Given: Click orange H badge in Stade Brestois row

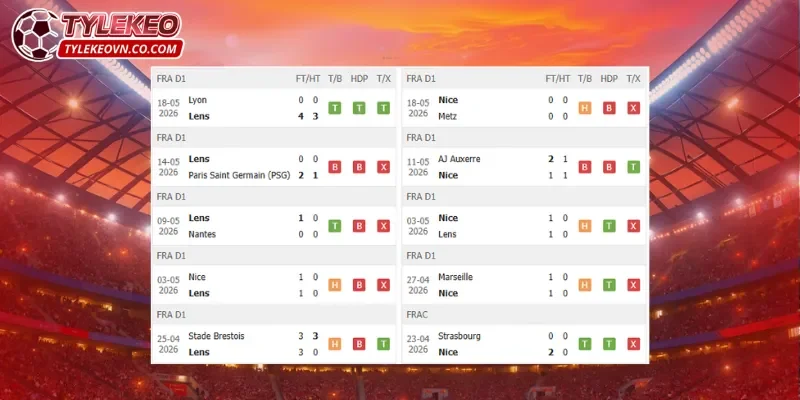Looking at the screenshot, I should 335,344.
